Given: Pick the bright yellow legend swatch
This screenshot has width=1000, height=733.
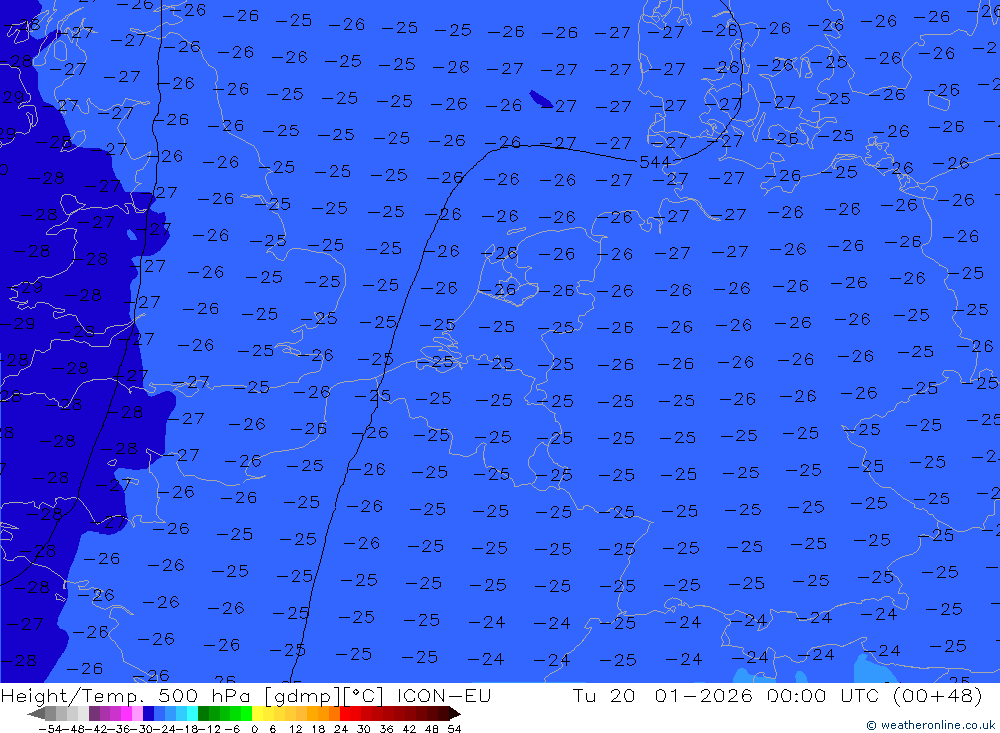Looking at the screenshot, I should (x=258, y=714).
